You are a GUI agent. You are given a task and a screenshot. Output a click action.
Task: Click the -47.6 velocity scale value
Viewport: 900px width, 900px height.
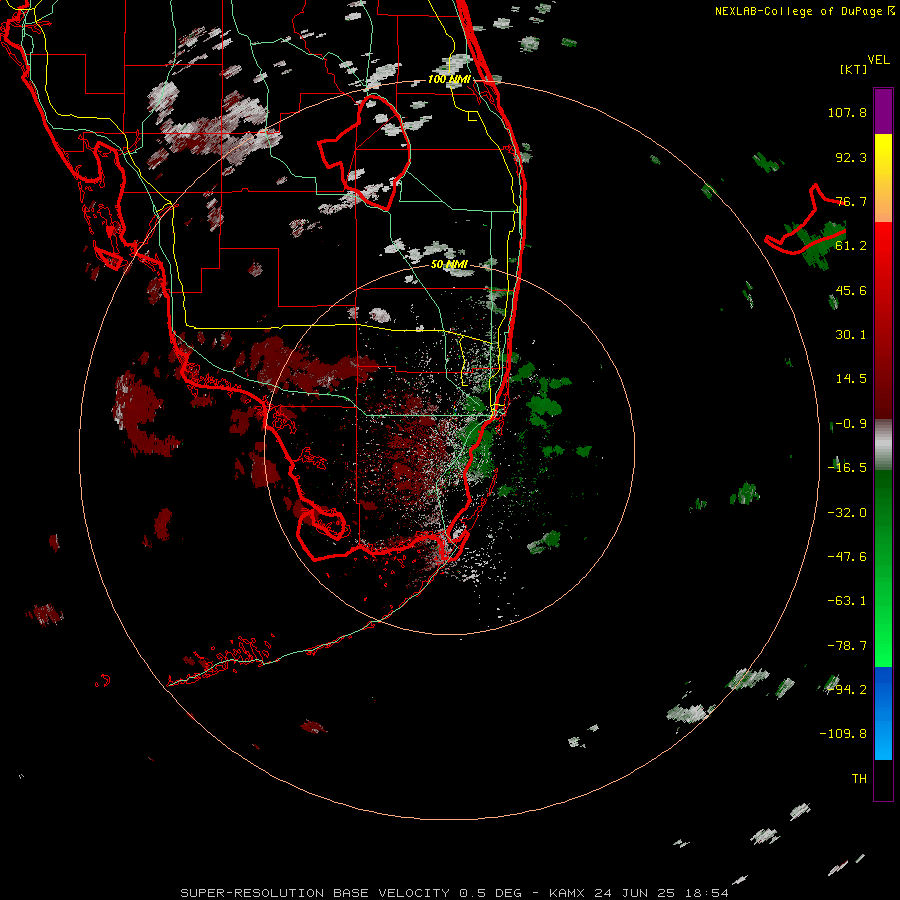(847, 557)
